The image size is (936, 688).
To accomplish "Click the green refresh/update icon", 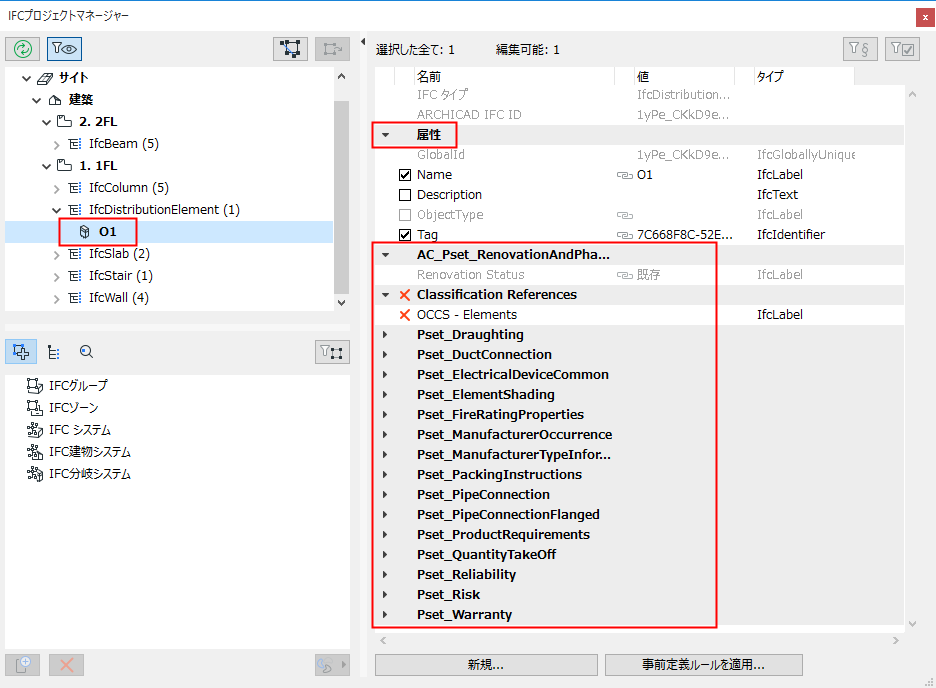I will [x=23, y=49].
